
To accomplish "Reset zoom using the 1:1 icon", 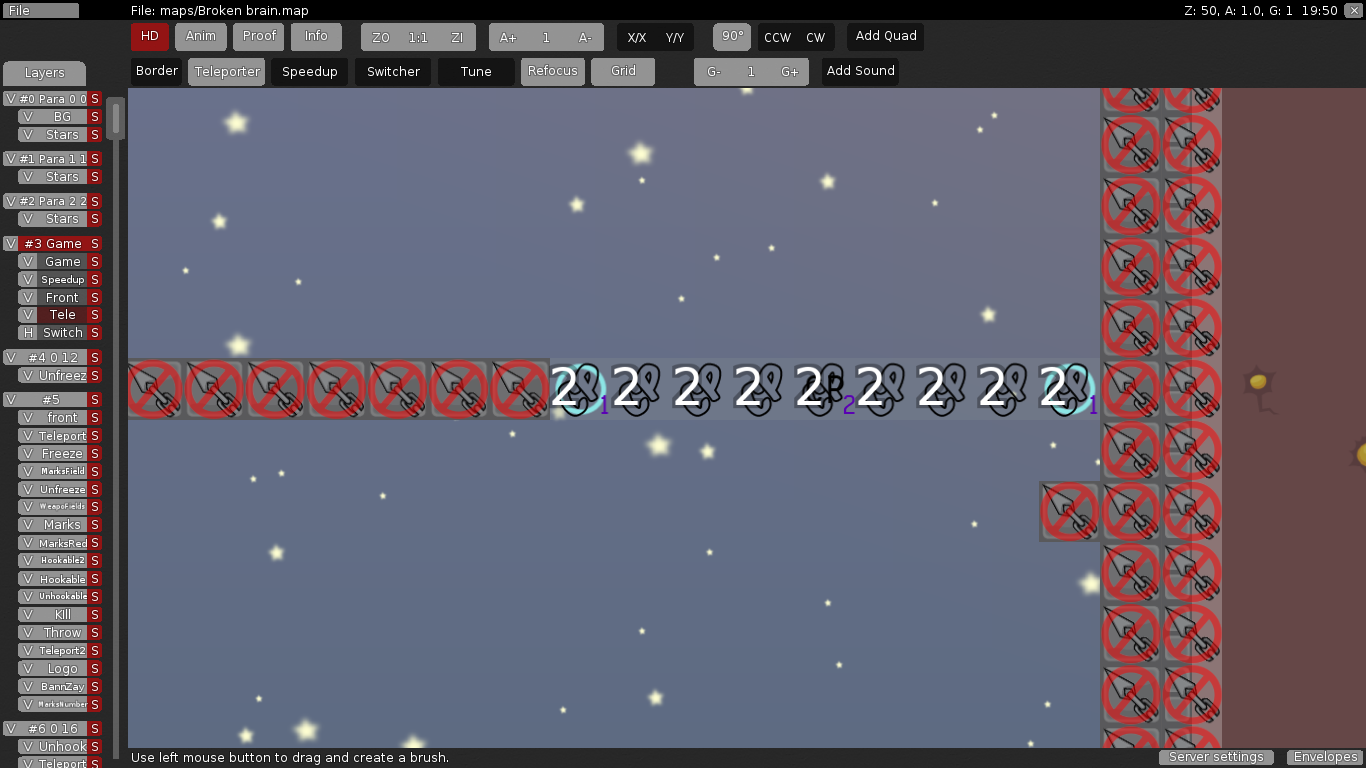I will (419, 36).
